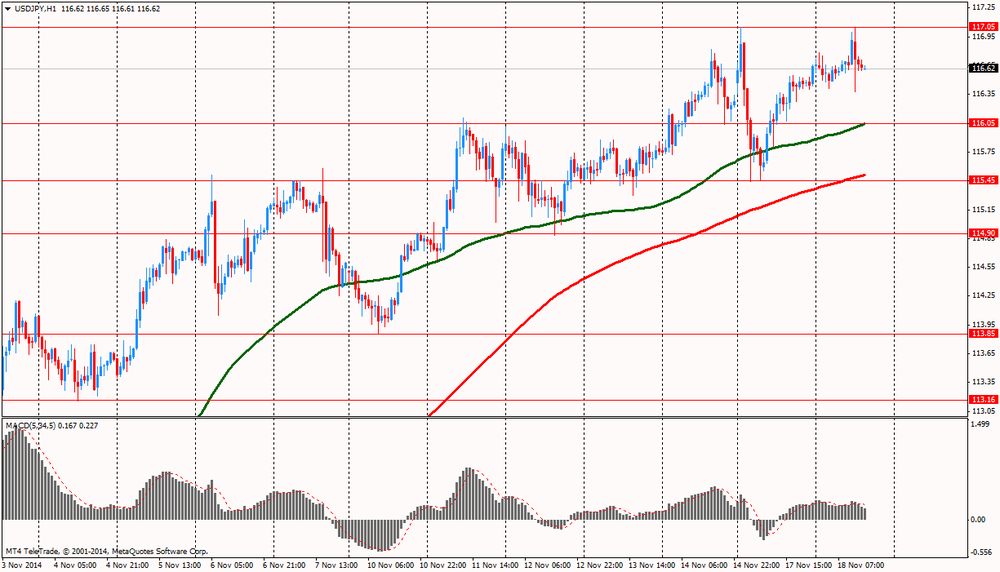The height and width of the screenshot is (572, 1000).
Task: Click the 113.65 price scale value
Action: coord(983,353)
